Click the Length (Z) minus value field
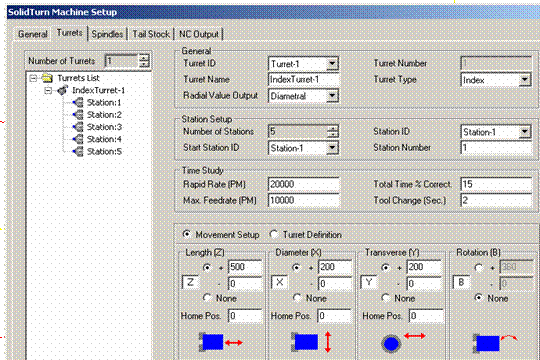This screenshot has width=540, height=360. 245,284
